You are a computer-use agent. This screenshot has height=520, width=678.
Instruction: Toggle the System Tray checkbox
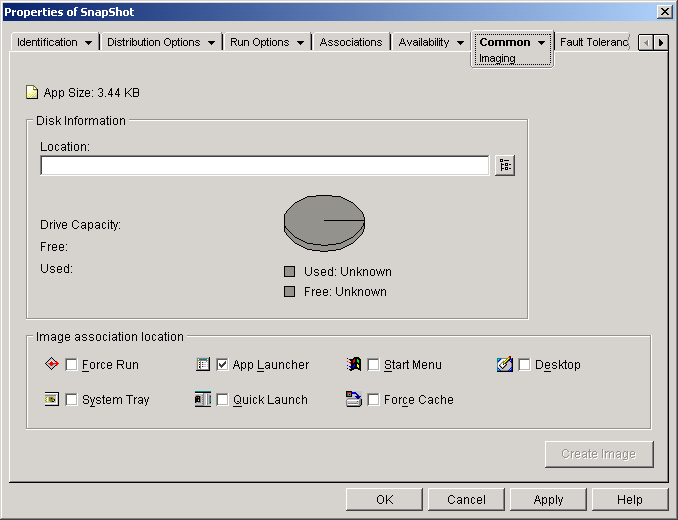(71, 399)
